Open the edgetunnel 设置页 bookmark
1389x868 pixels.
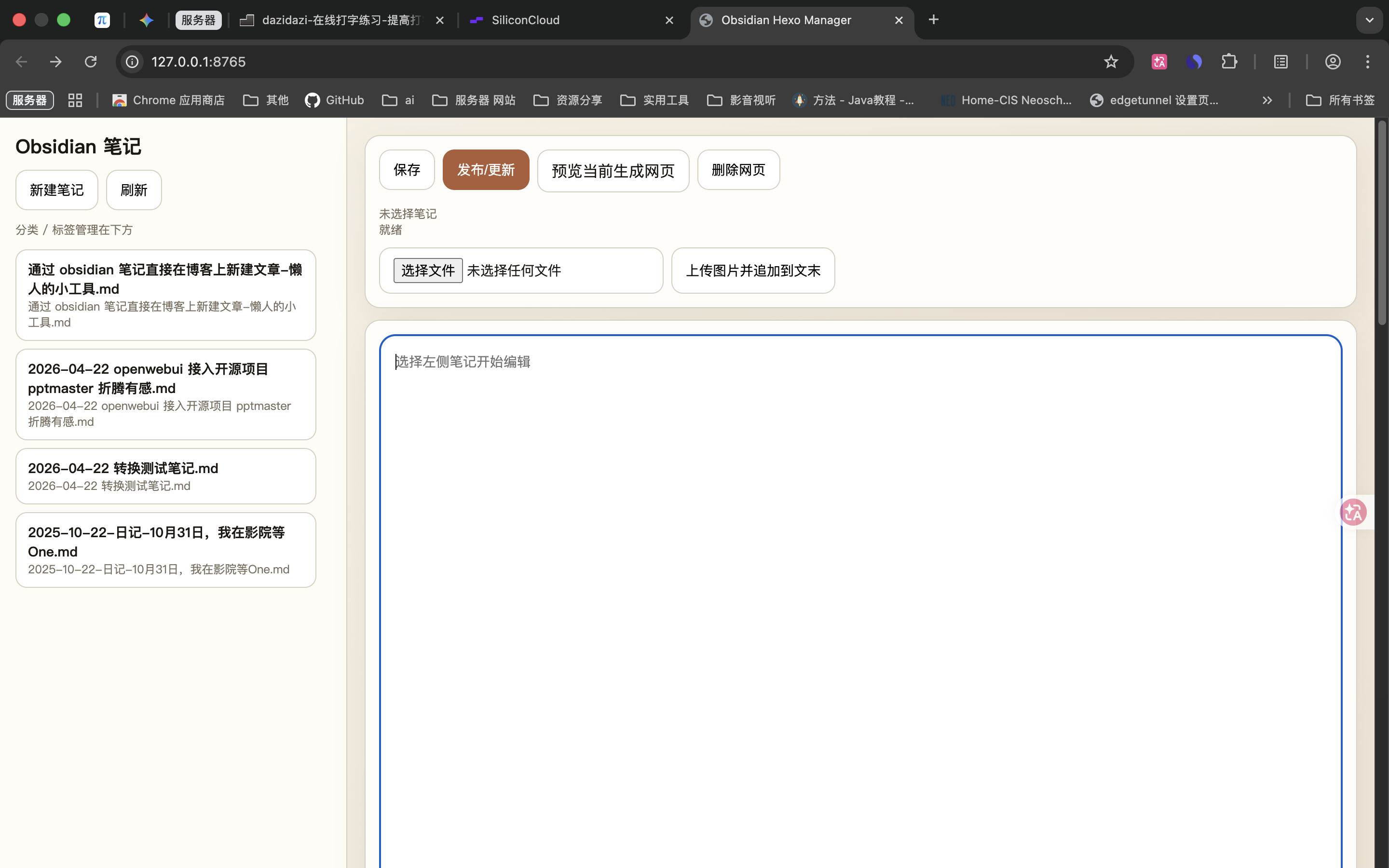click(1154, 100)
